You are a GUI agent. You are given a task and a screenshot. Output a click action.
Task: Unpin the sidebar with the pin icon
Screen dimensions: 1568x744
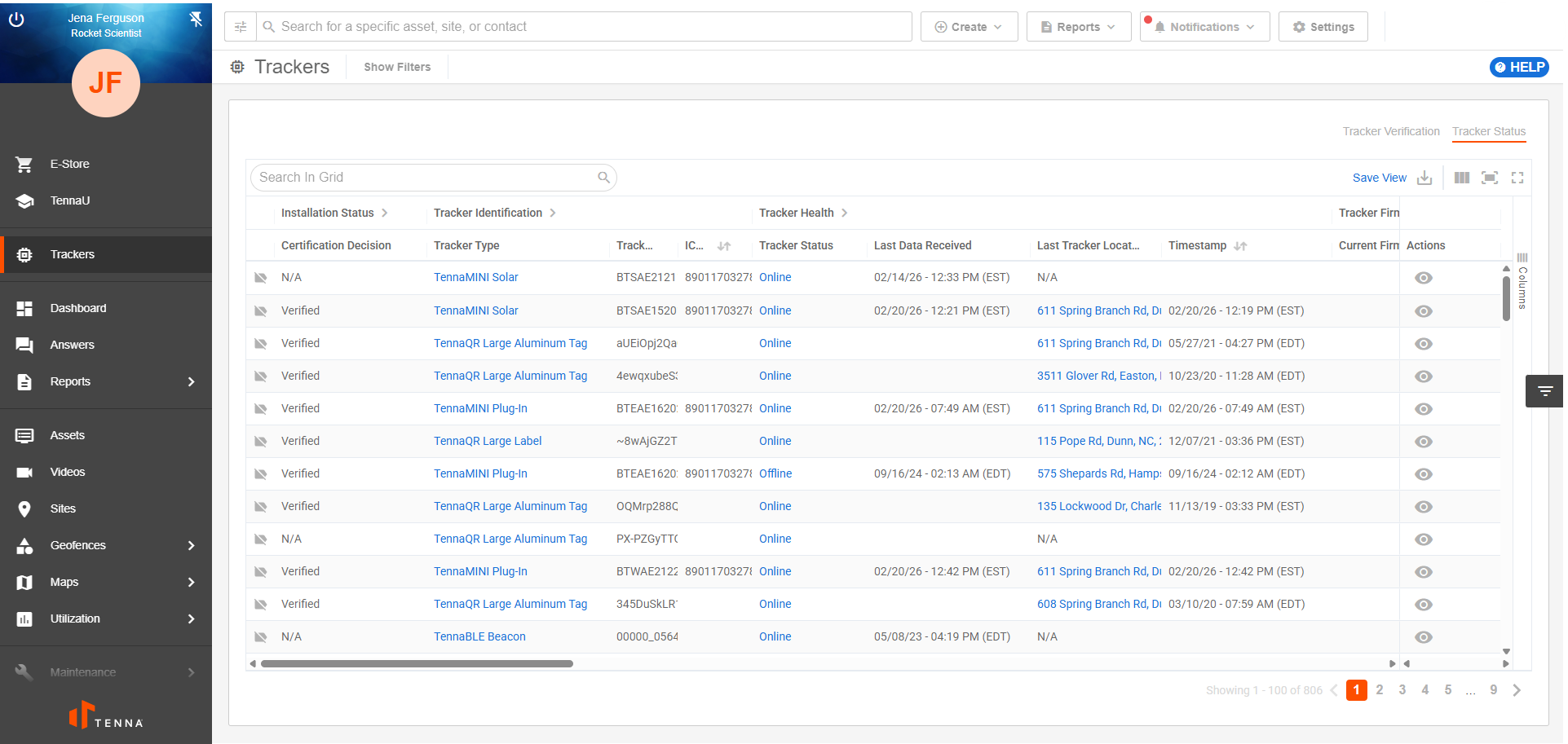pyautogui.click(x=196, y=19)
